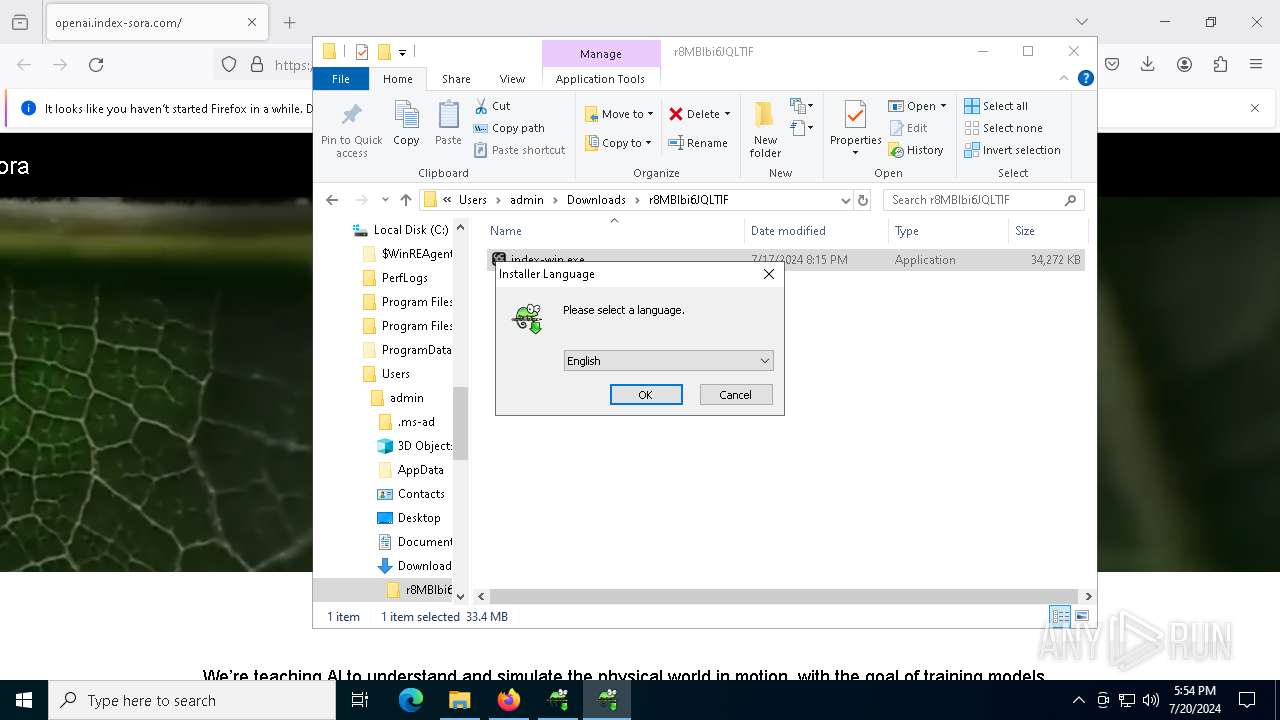Click the Edit ribbon command
This screenshot has width=1280, height=720.
(x=908, y=128)
